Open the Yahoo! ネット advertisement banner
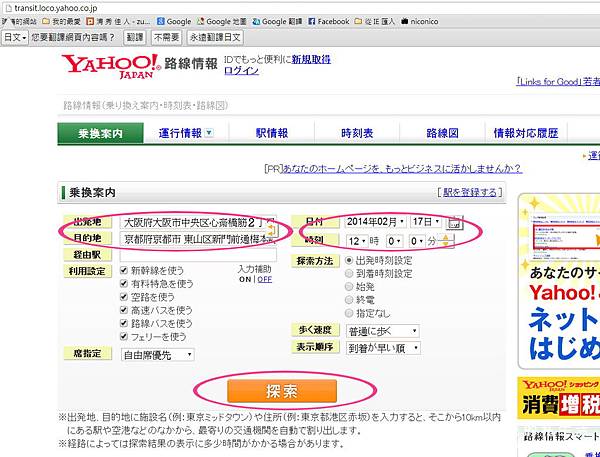600x457 pixels. click(559, 281)
